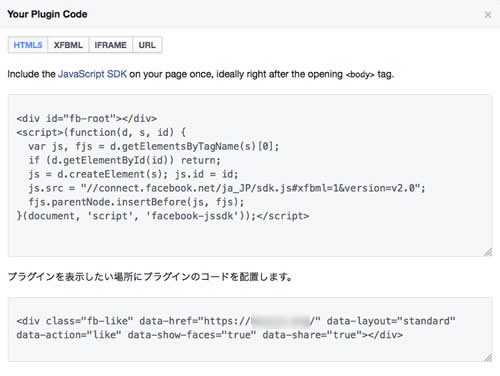
Task: Click the Japanese plugin placement instruction text
Action: click(x=150, y=277)
